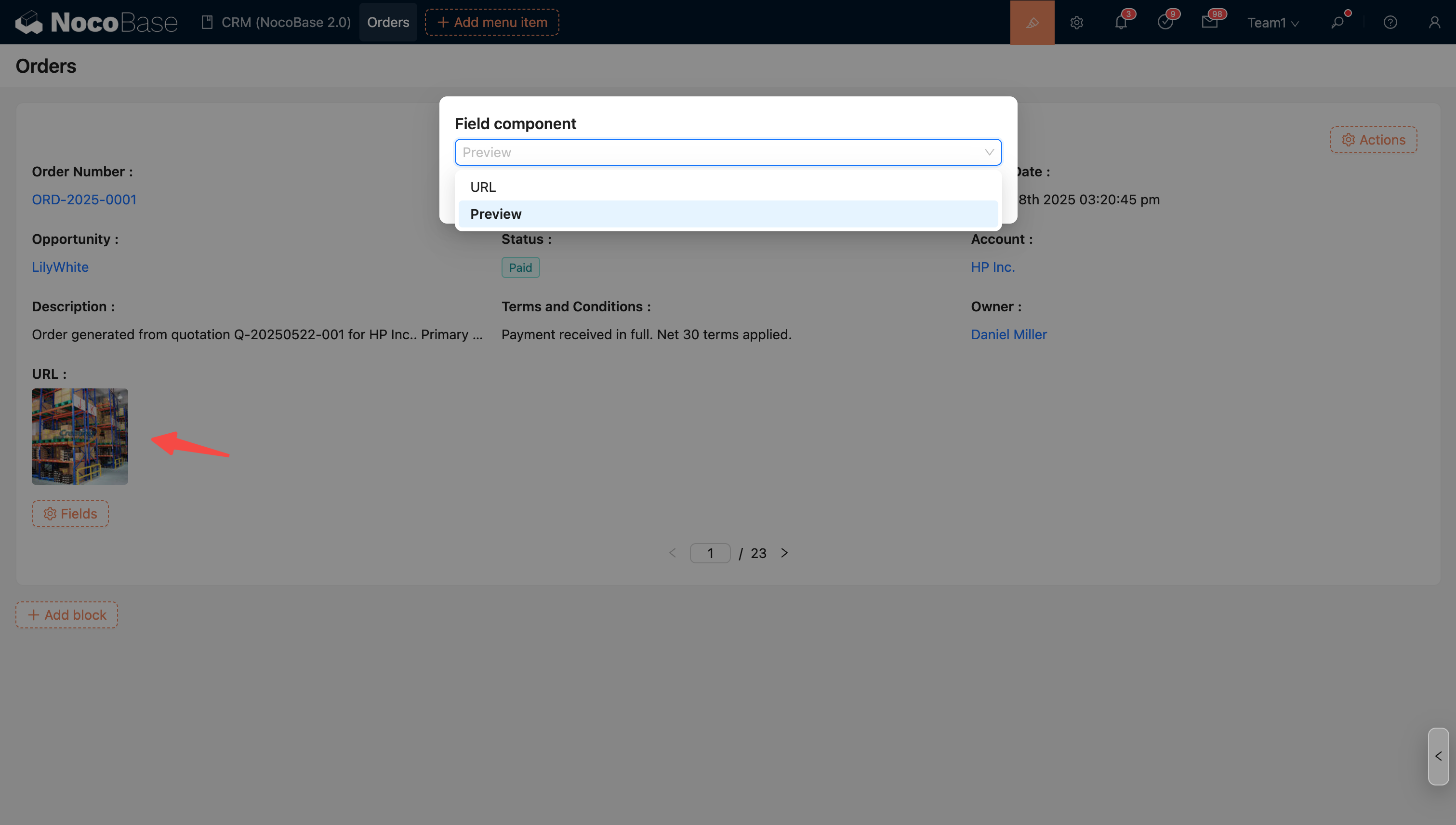Click the Add menu item button
Viewport: 1456px width, 825px height.
[x=492, y=23]
